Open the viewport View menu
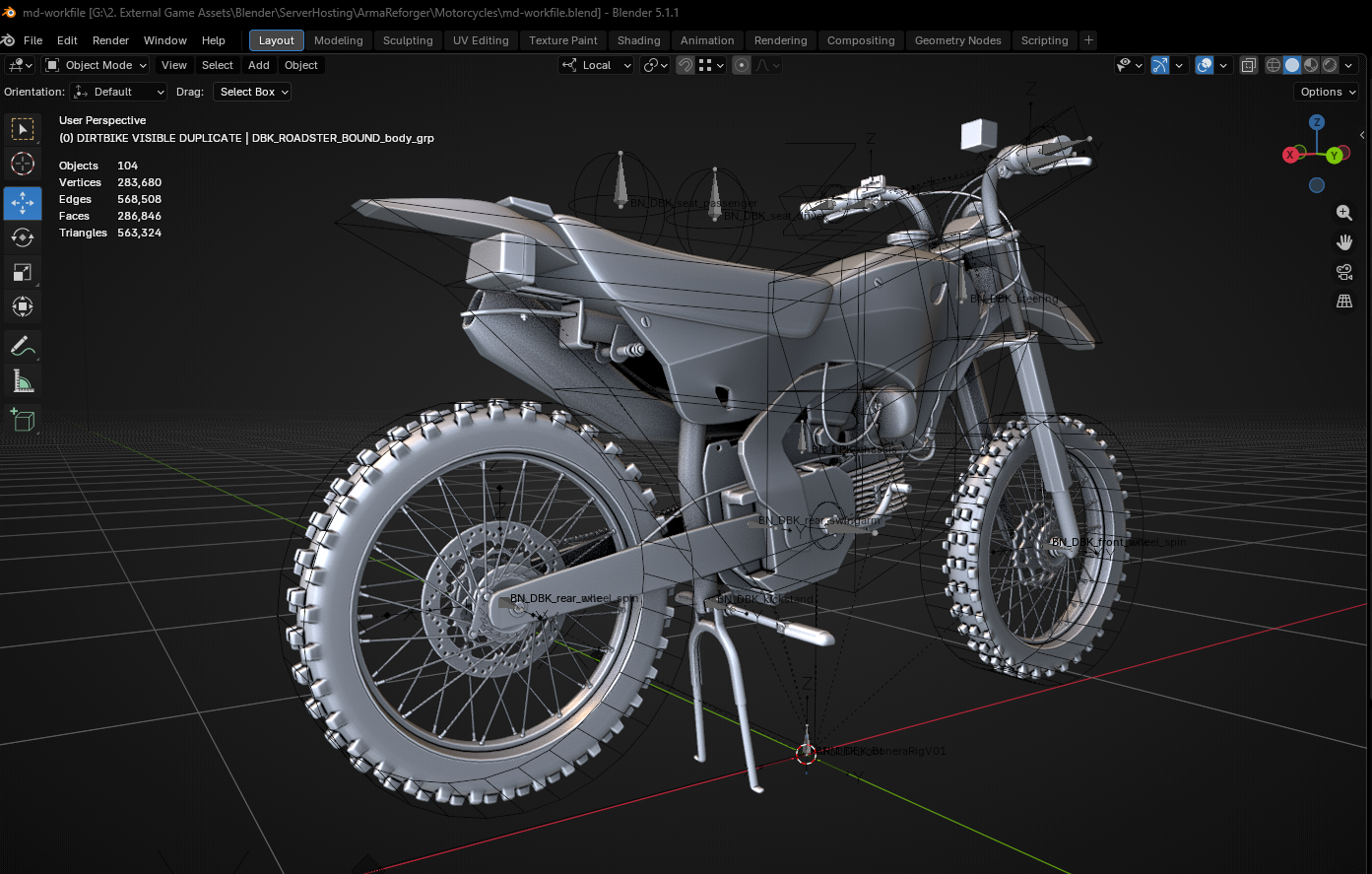This screenshot has width=1372, height=874. 174,65
